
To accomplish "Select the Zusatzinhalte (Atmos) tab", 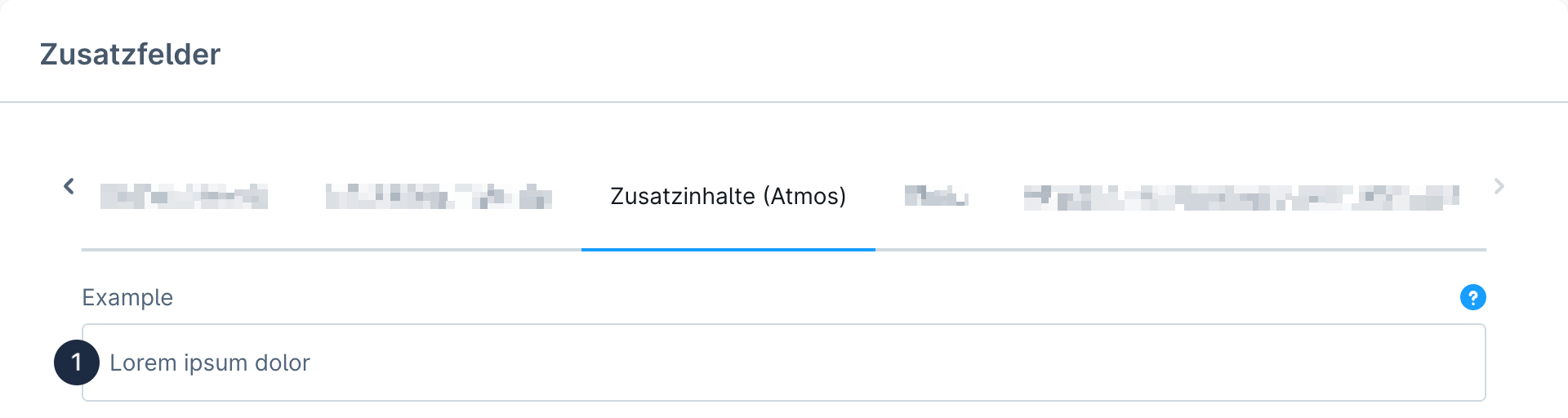I will 728,197.
